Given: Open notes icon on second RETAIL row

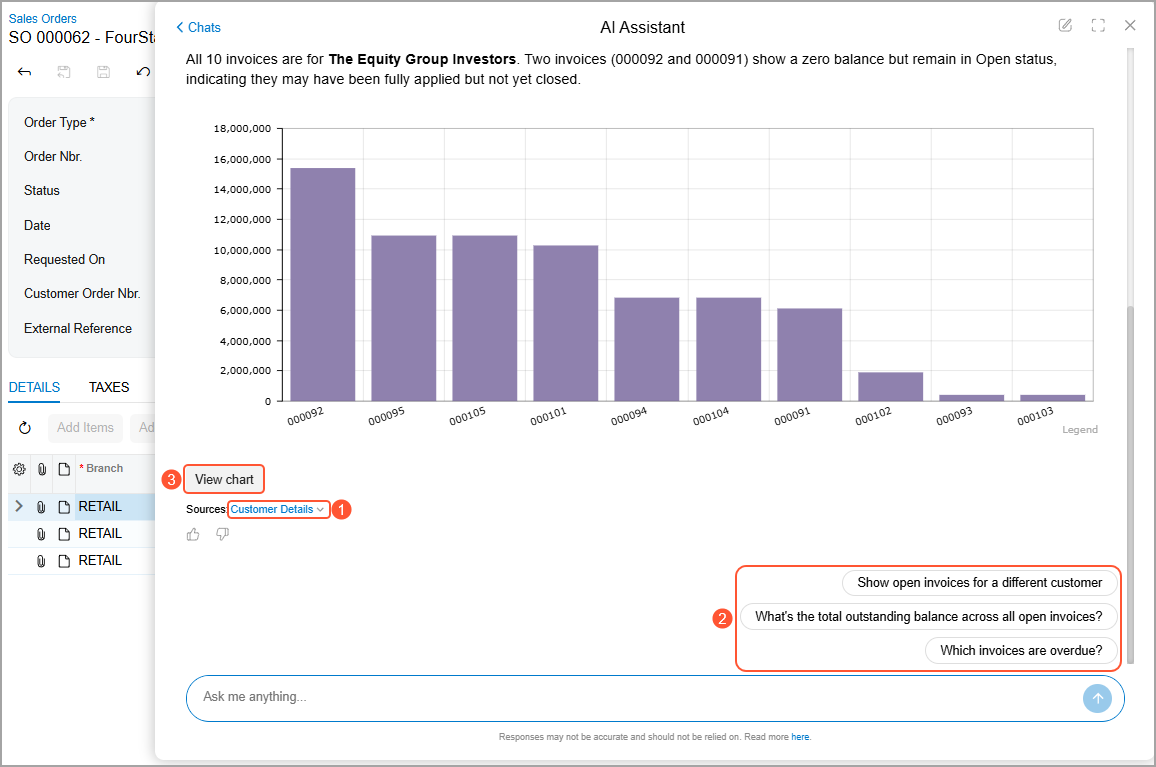Looking at the screenshot, I should point(64,534).
